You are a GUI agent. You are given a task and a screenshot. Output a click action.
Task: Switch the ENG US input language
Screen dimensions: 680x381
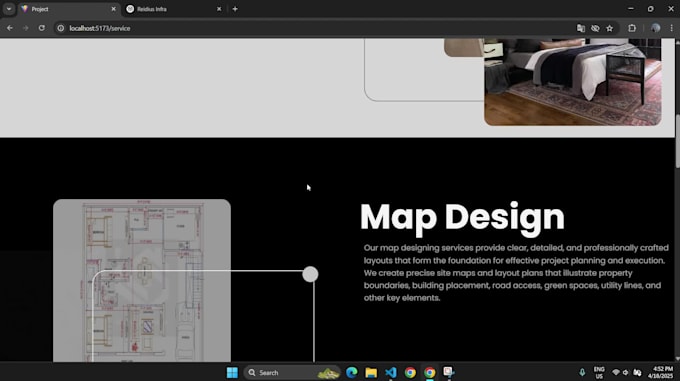599,372
